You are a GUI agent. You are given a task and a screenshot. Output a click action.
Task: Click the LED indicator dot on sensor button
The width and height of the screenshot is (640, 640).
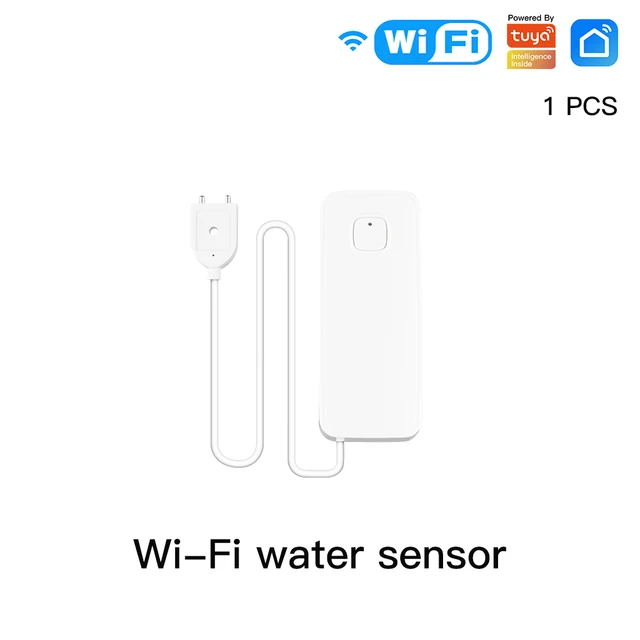point(370,224)
